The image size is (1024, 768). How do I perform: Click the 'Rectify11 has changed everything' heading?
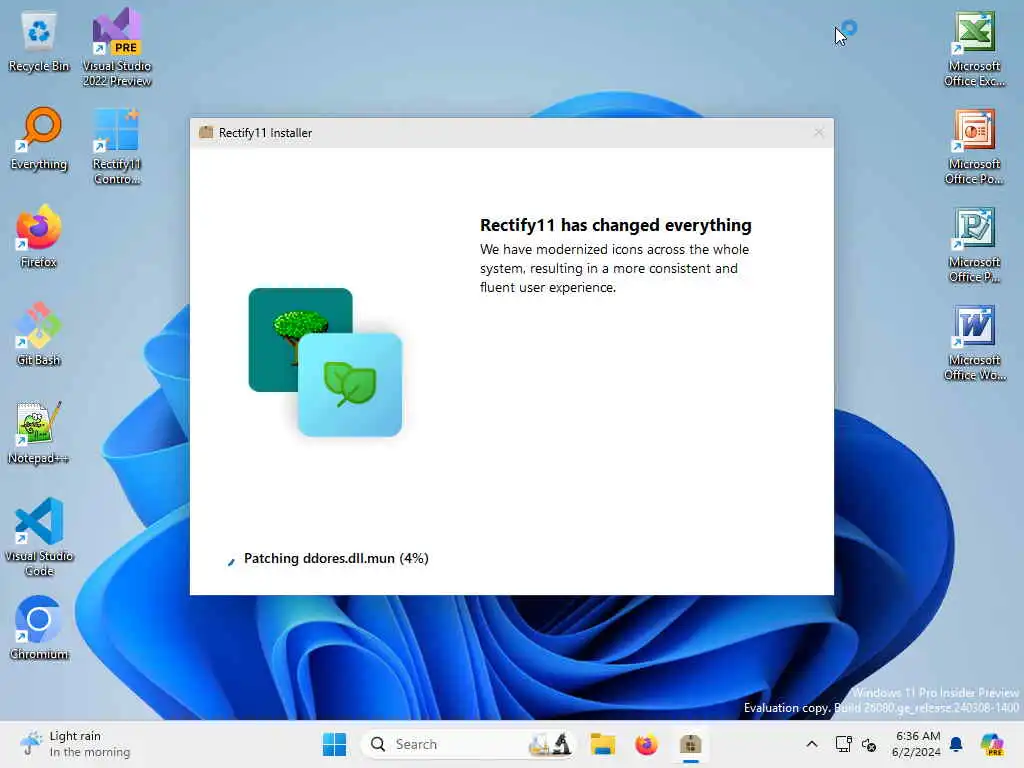615,225
